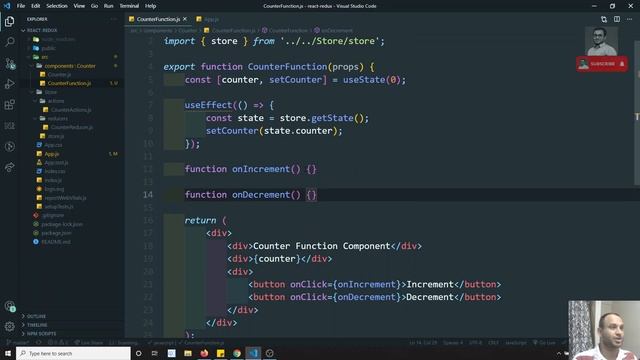The image size is (640, 360).
Task: Click the master branch in status bar
Action: pos(18,343)
